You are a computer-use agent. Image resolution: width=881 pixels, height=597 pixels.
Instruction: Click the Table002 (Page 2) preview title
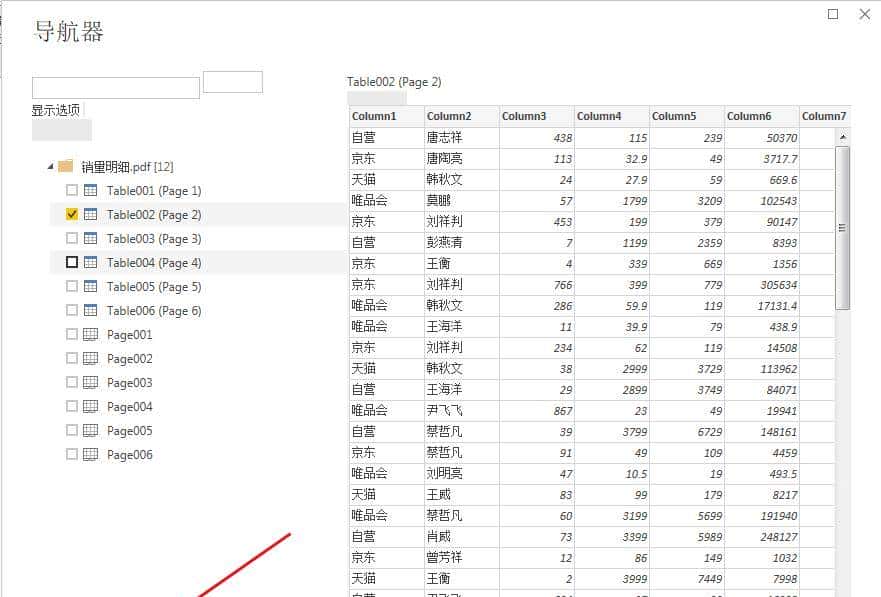click(x=390, y=81)
